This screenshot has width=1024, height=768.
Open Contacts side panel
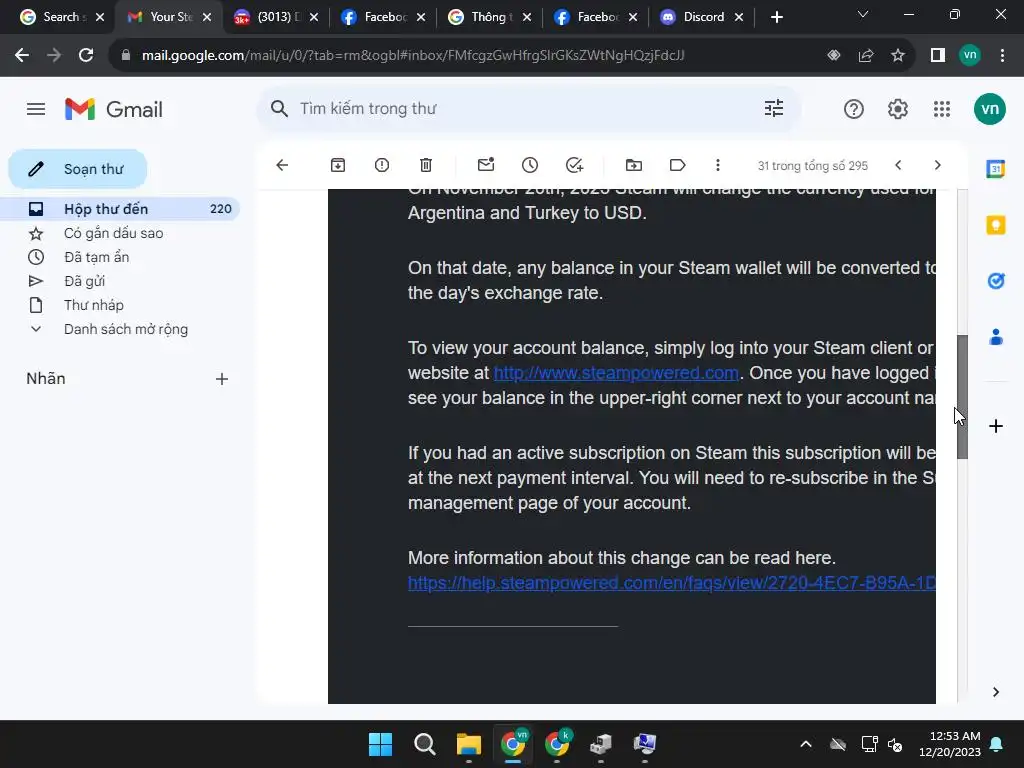(995, 337)
